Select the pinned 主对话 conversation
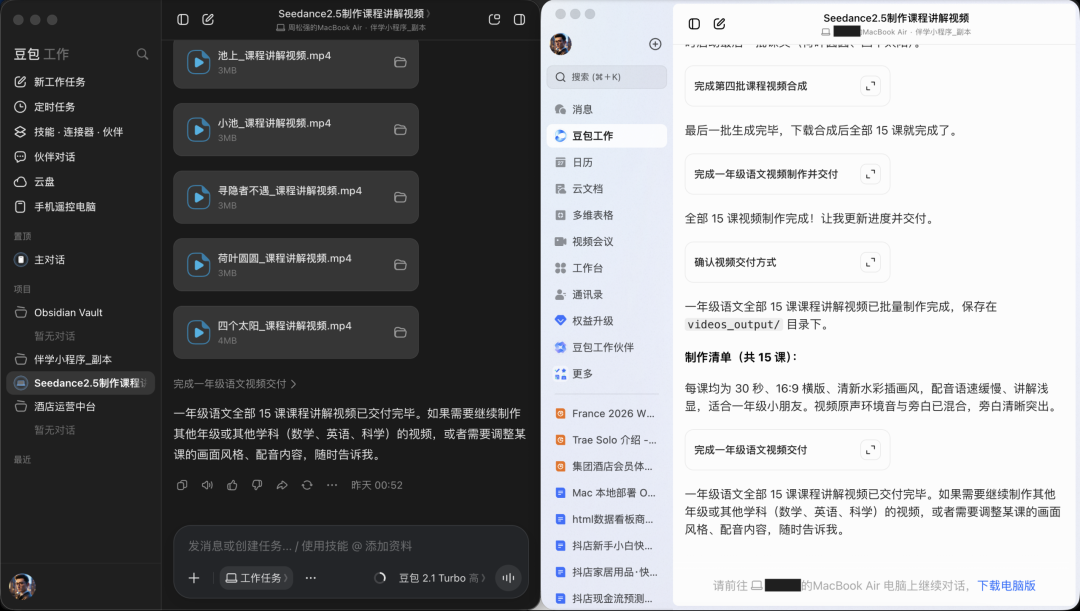The height and width of the screenshot is (611, 1080). click(x=81, y=260)
